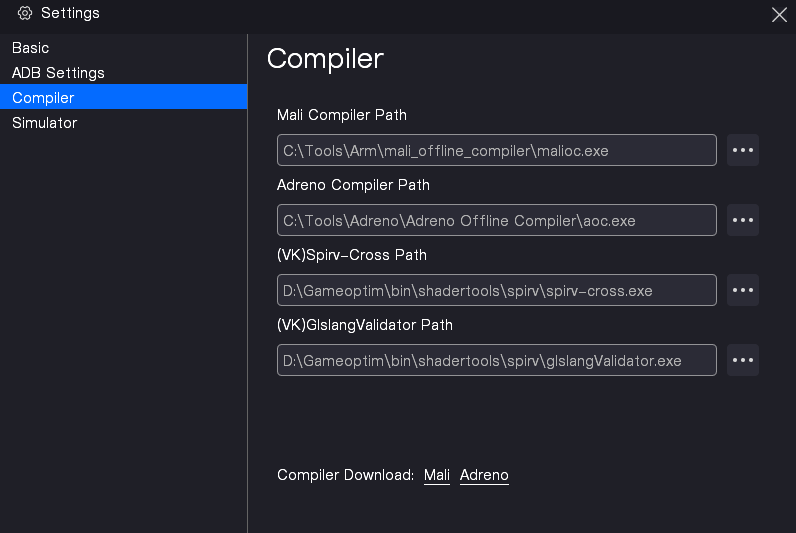
Task: Click the Compiler page heading
Action: pos(325,59)
